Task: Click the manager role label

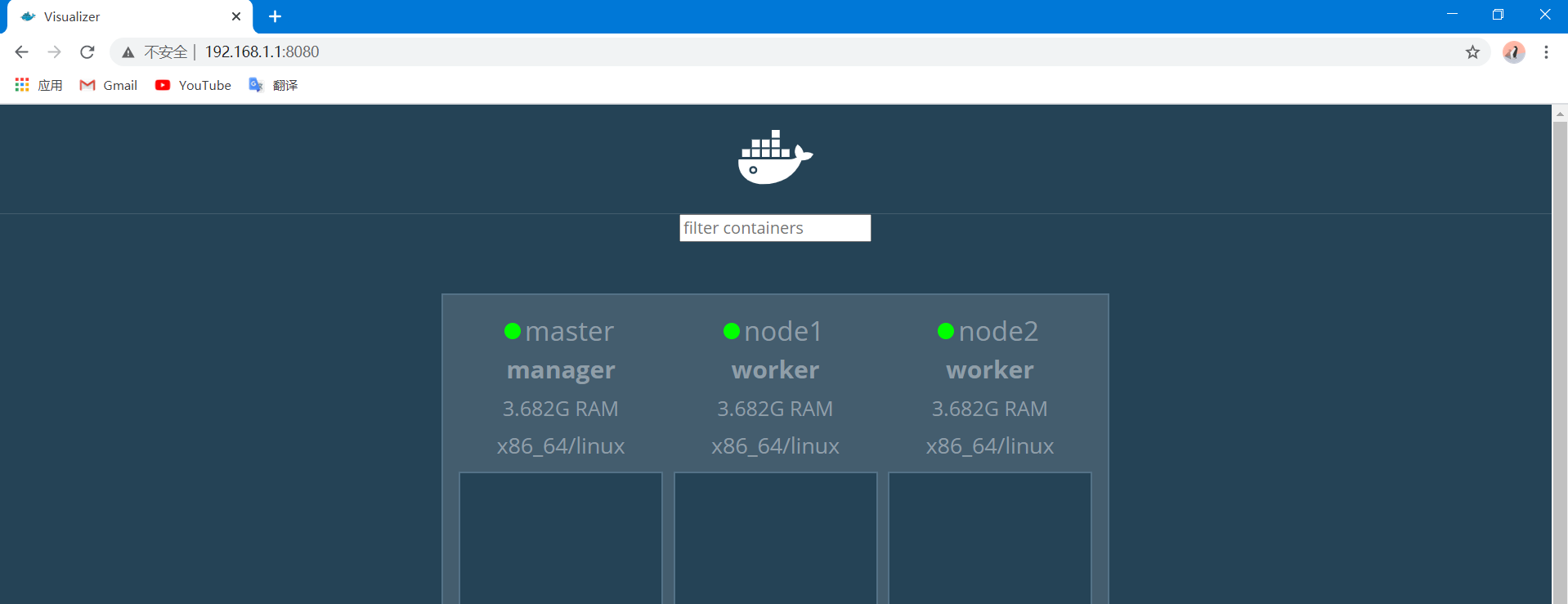Action: [561, 370]
